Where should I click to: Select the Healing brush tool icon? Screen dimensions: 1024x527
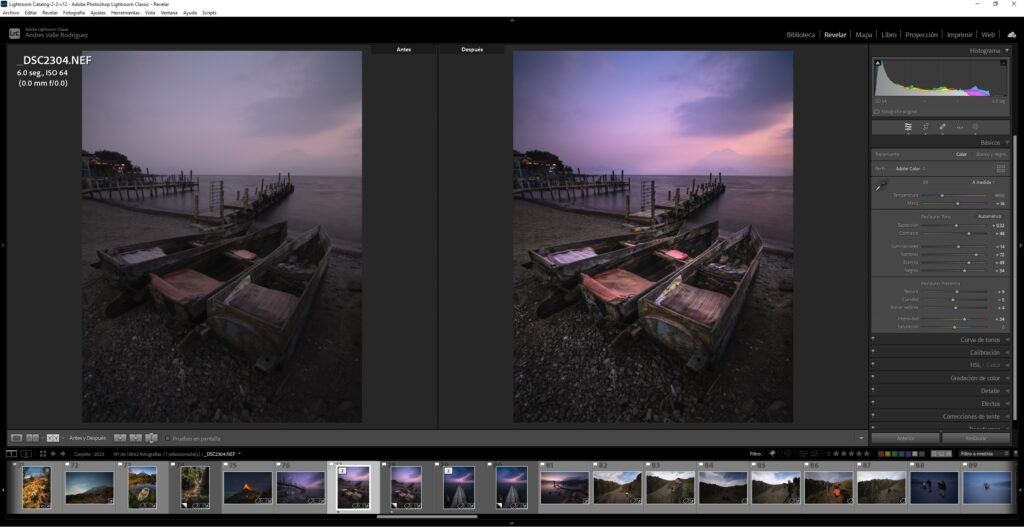pyautogui.click(x=942, y=127)
